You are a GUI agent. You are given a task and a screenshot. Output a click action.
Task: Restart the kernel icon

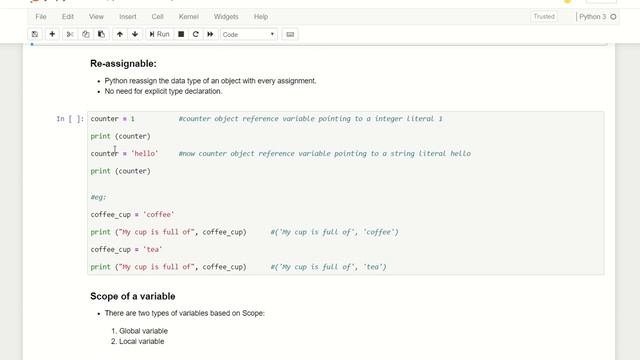tap(196, 34)
